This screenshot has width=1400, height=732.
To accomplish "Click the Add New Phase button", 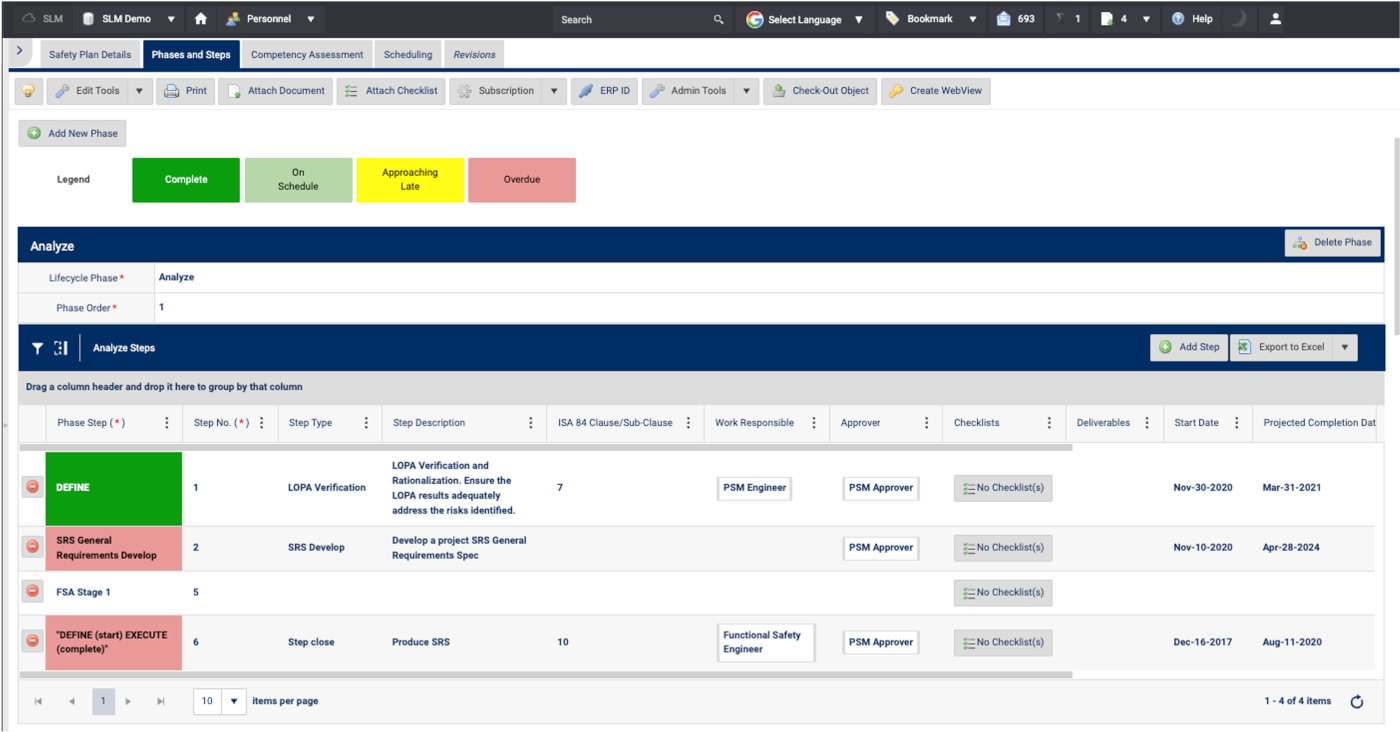I will click(x=73, y=133).
